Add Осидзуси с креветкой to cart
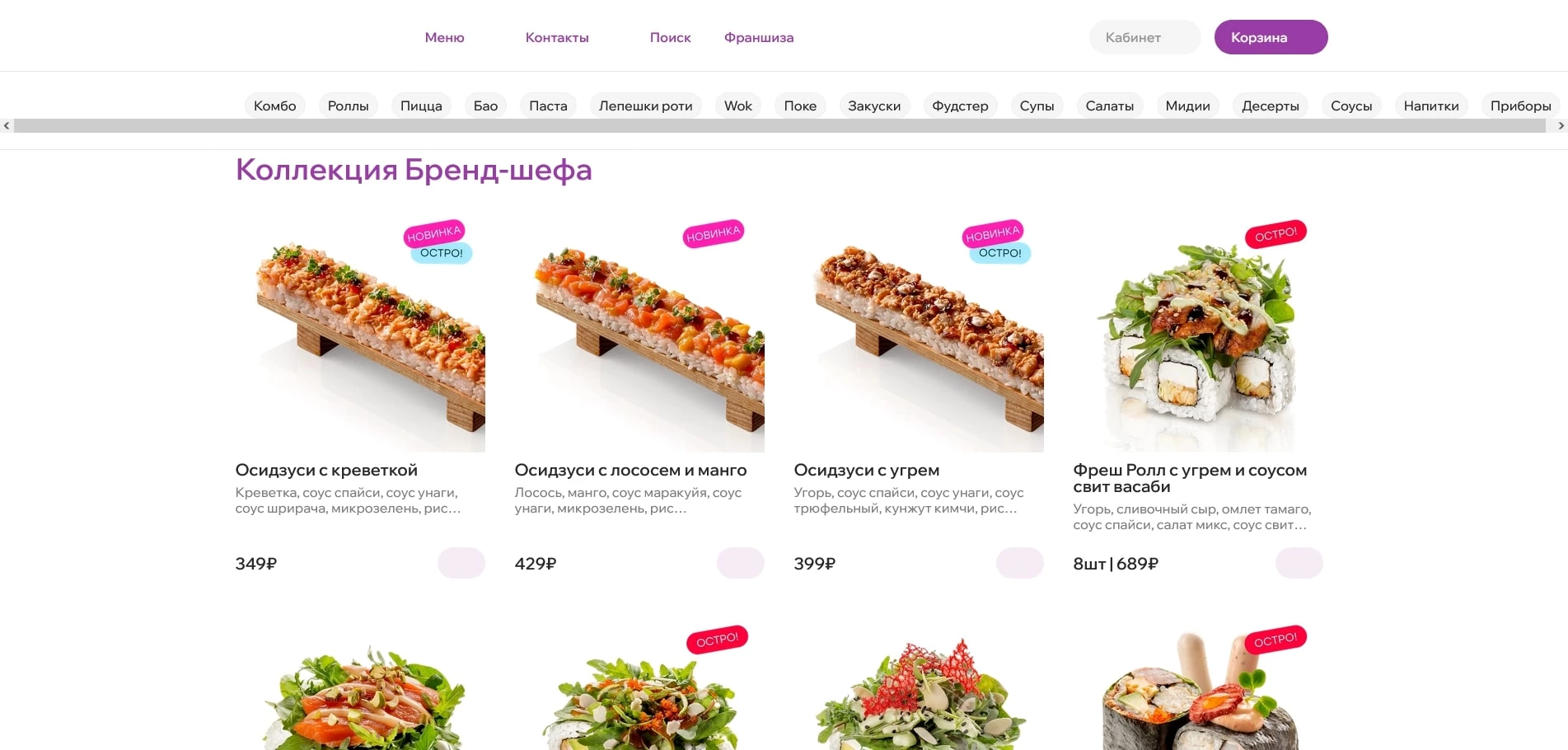 tap(461, 563)
